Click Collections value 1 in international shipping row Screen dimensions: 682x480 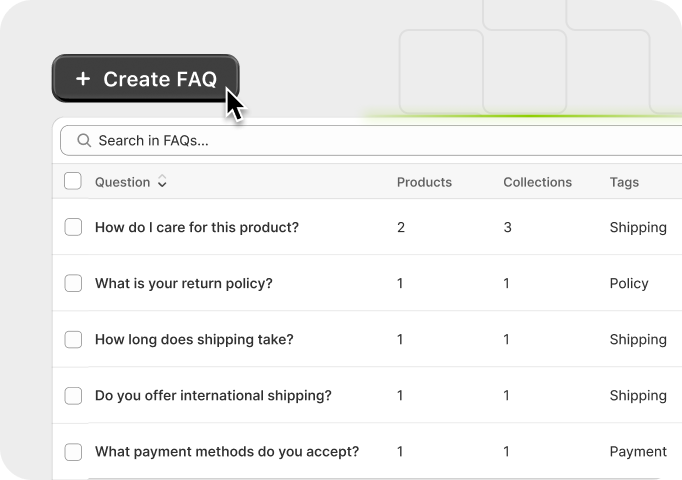[x=506, y=396]
